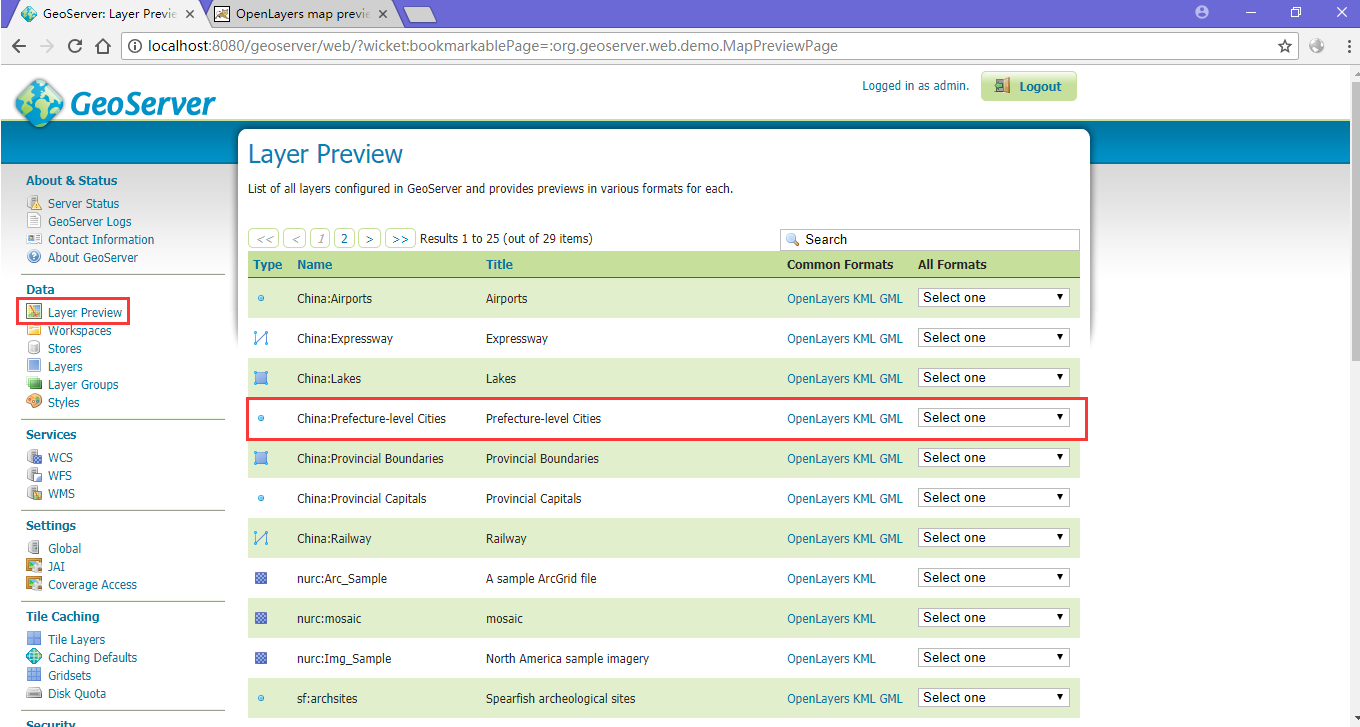Click the GeoServer Logs icon
This screenshot has height=727, width=1360.
[x=35, y=221]
